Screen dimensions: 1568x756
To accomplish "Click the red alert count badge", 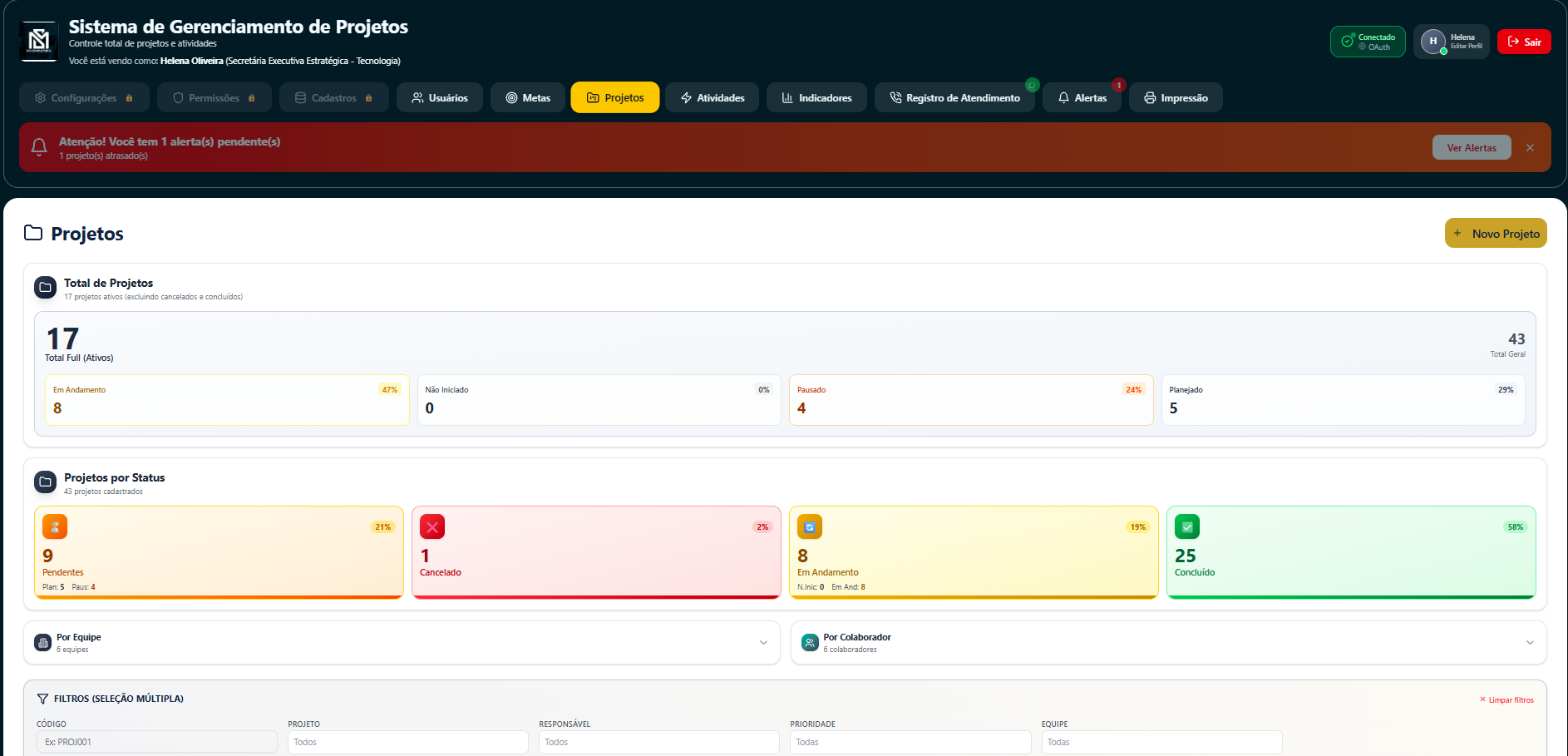I will click(1119, 85).
